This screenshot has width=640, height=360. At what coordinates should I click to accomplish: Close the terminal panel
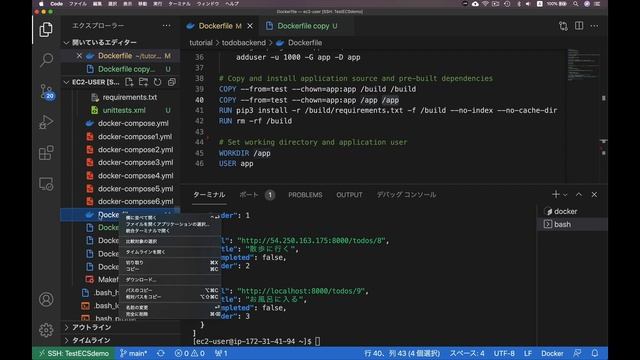594,195
